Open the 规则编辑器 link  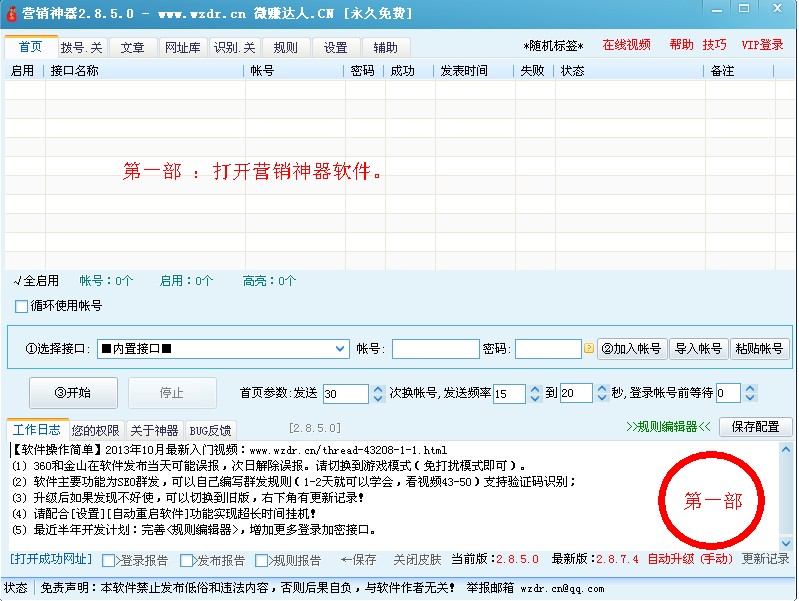(668, 427)
